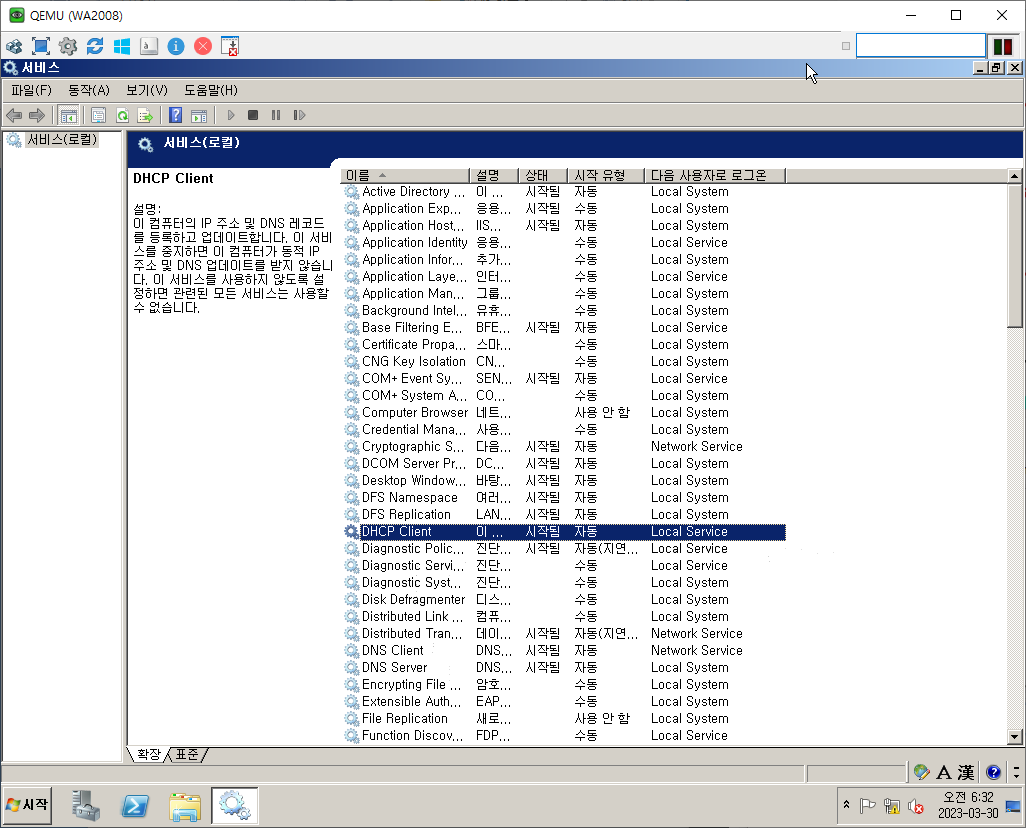The height and width of the screenshot is (828, 1026).
Task: Click the Forward arrow in Services toolbar
Action: tap(37, 116)
